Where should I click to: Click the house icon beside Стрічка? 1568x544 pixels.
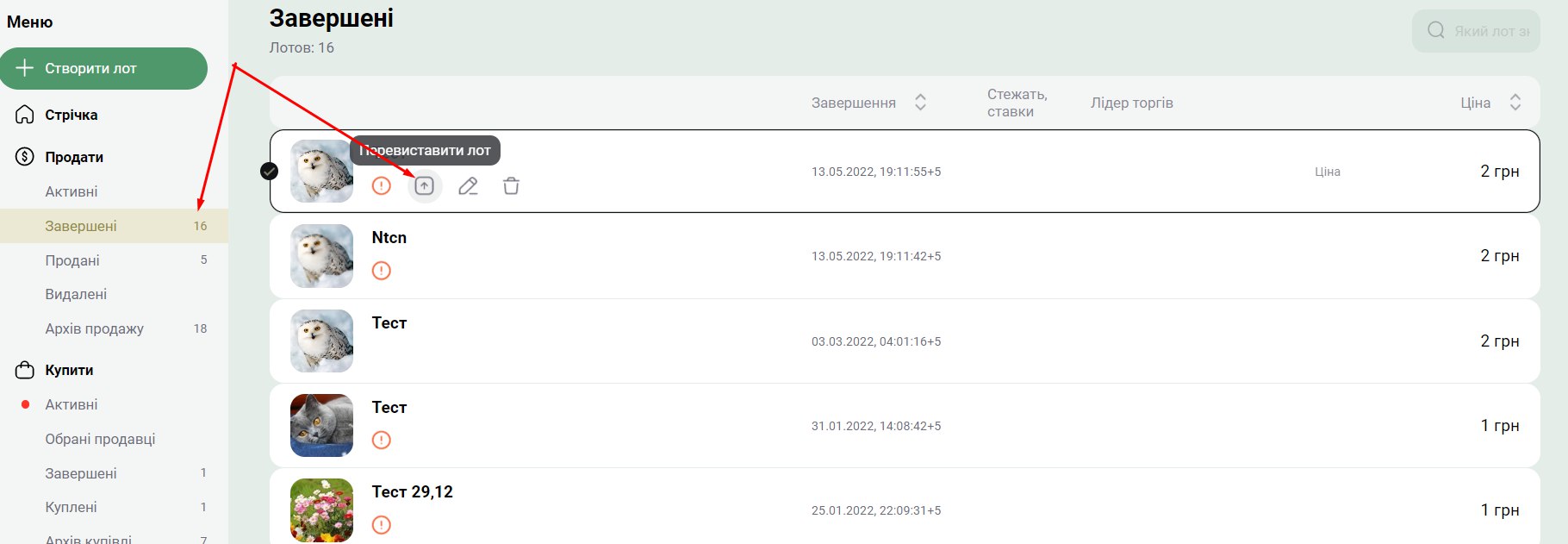tap(25, 115)
